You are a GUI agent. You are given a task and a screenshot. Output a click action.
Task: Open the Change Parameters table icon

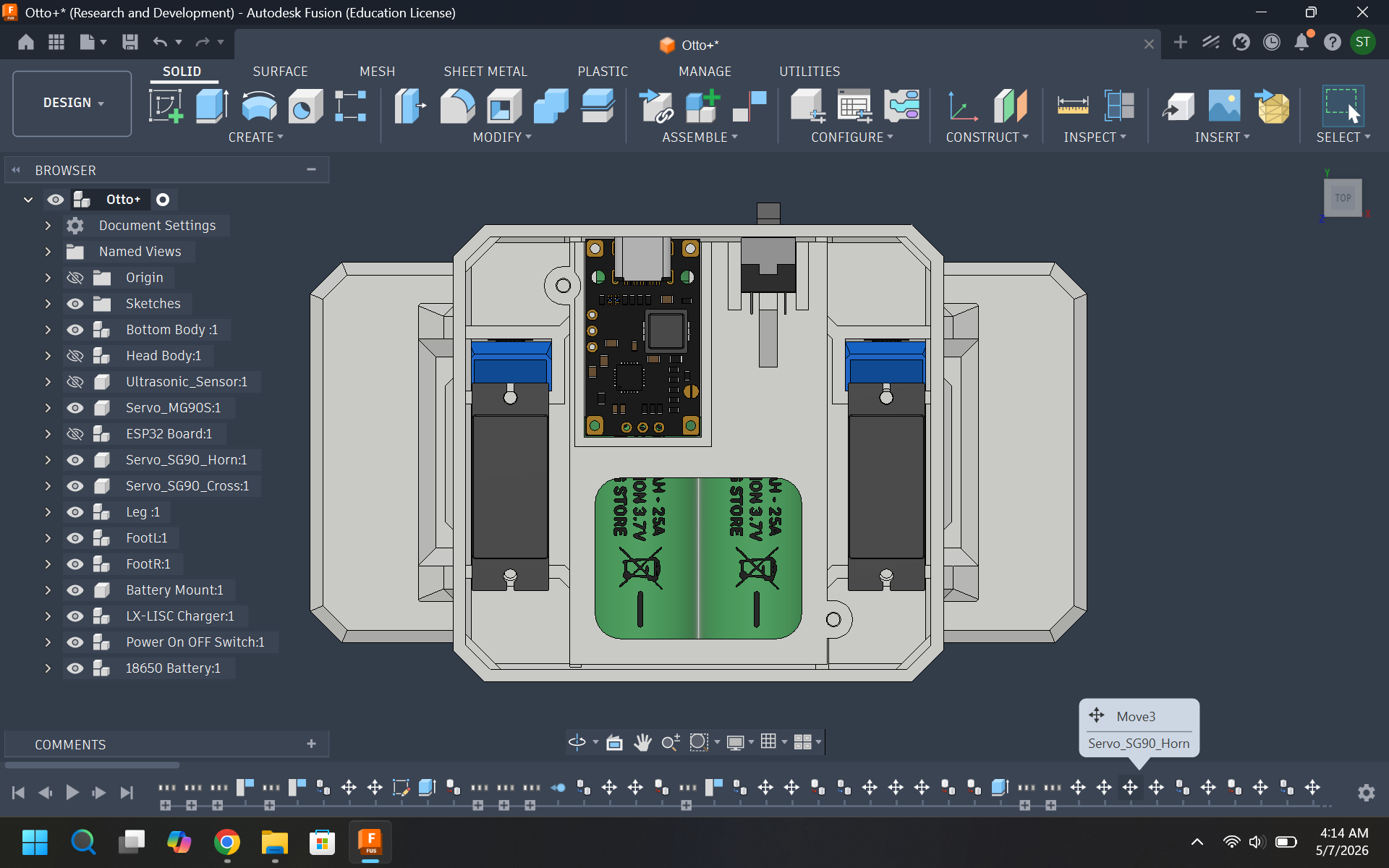854,106
